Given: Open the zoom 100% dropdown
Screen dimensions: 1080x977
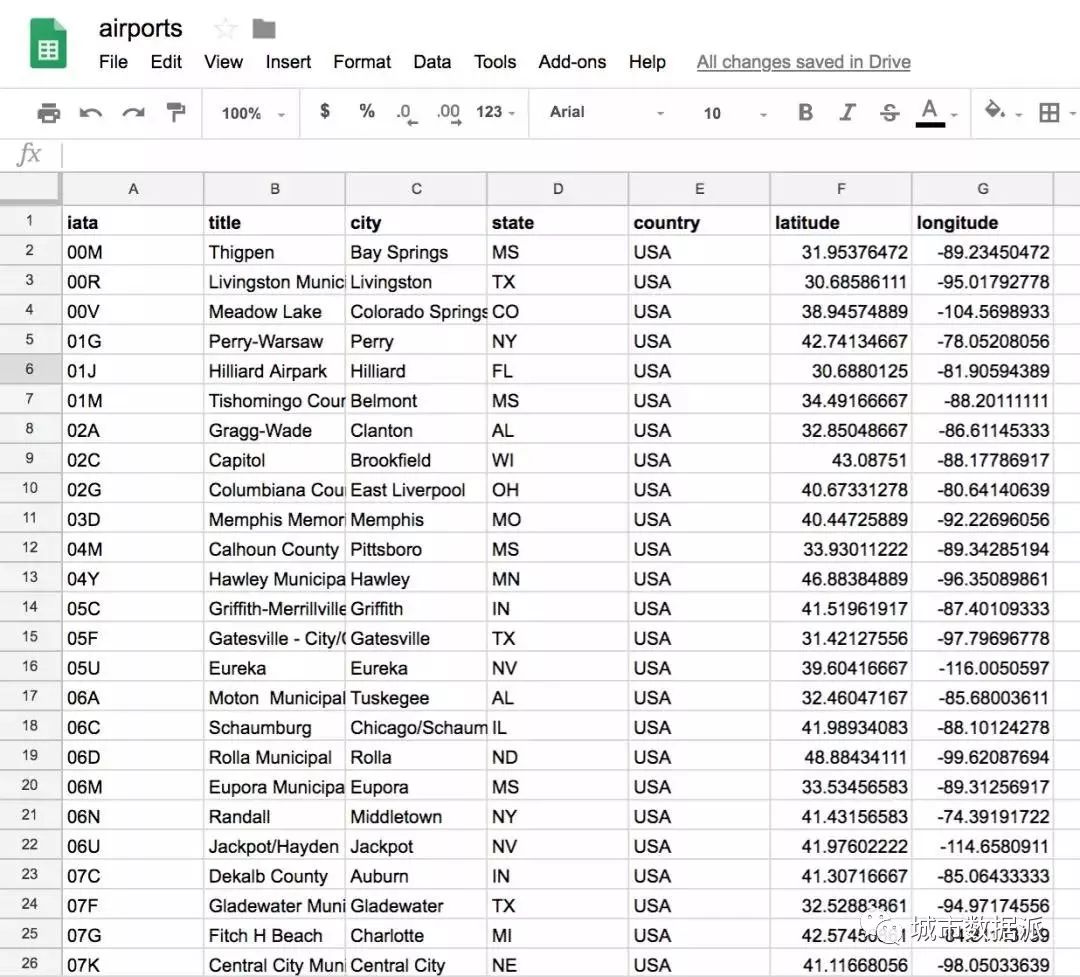Looking at the screenshot, I should (x=253, y=113).
